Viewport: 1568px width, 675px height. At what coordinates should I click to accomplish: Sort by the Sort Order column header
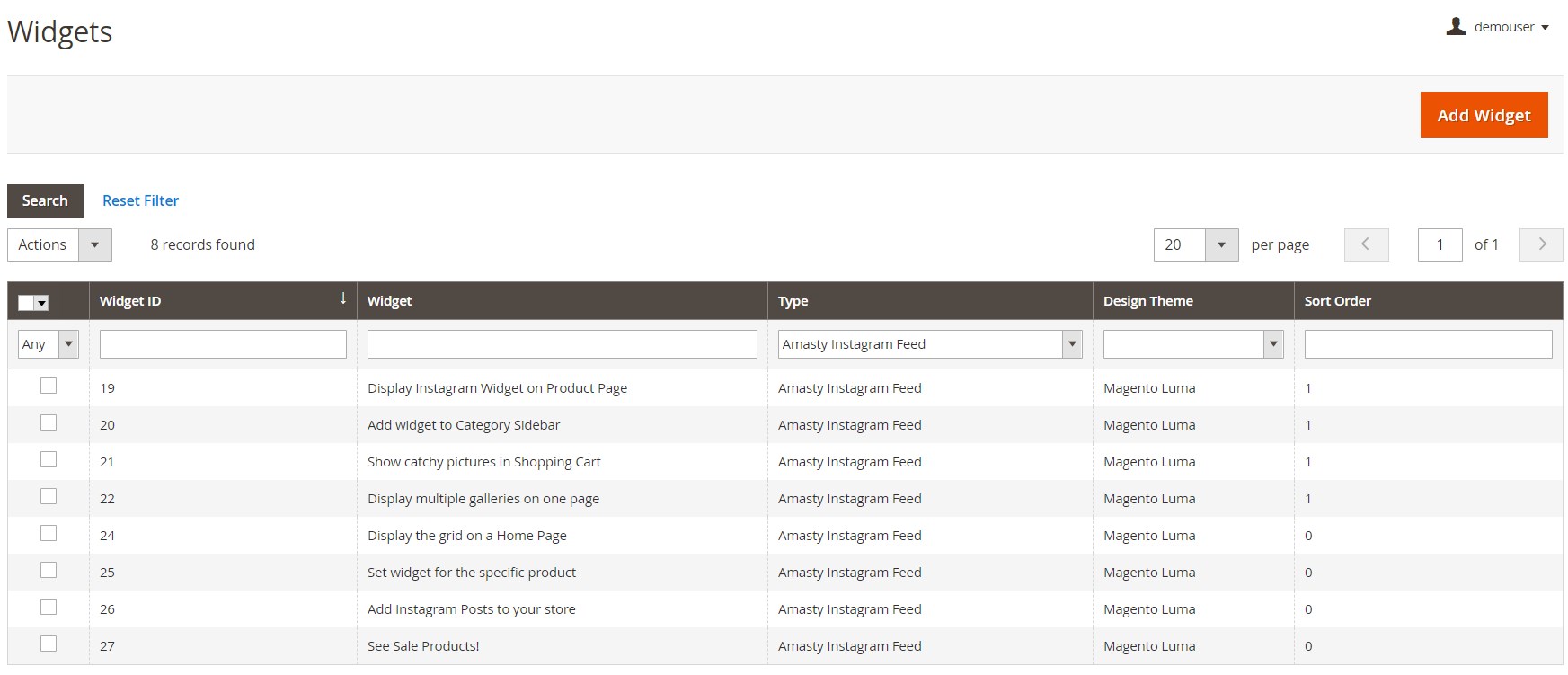tap(1337, 301)
